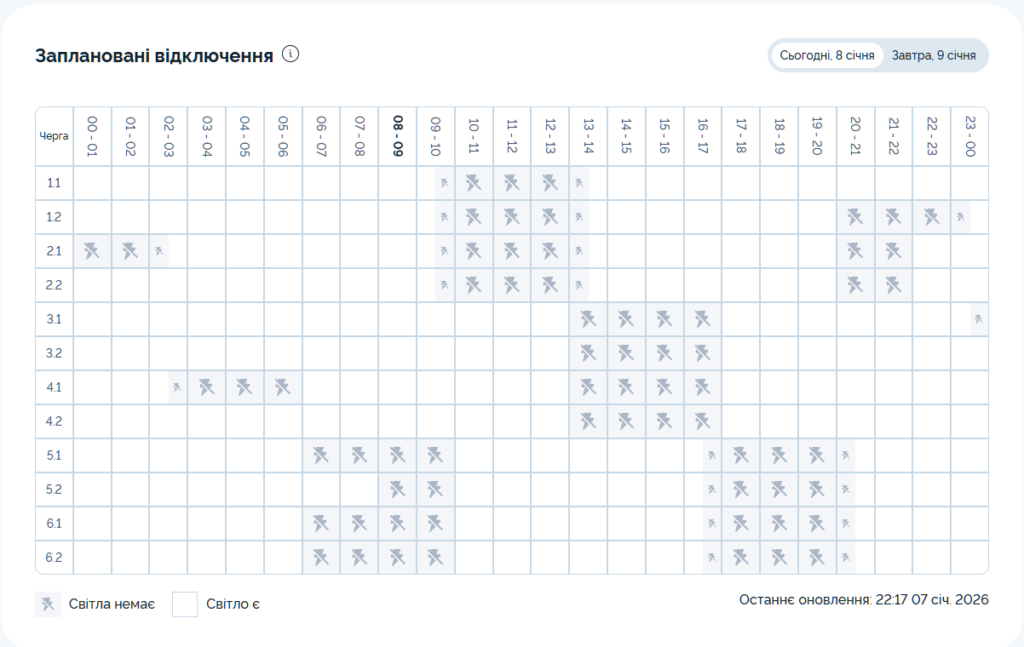Click queue 4.2 row label
Viewport: 1024px width, 647px height.
point(54,421)
